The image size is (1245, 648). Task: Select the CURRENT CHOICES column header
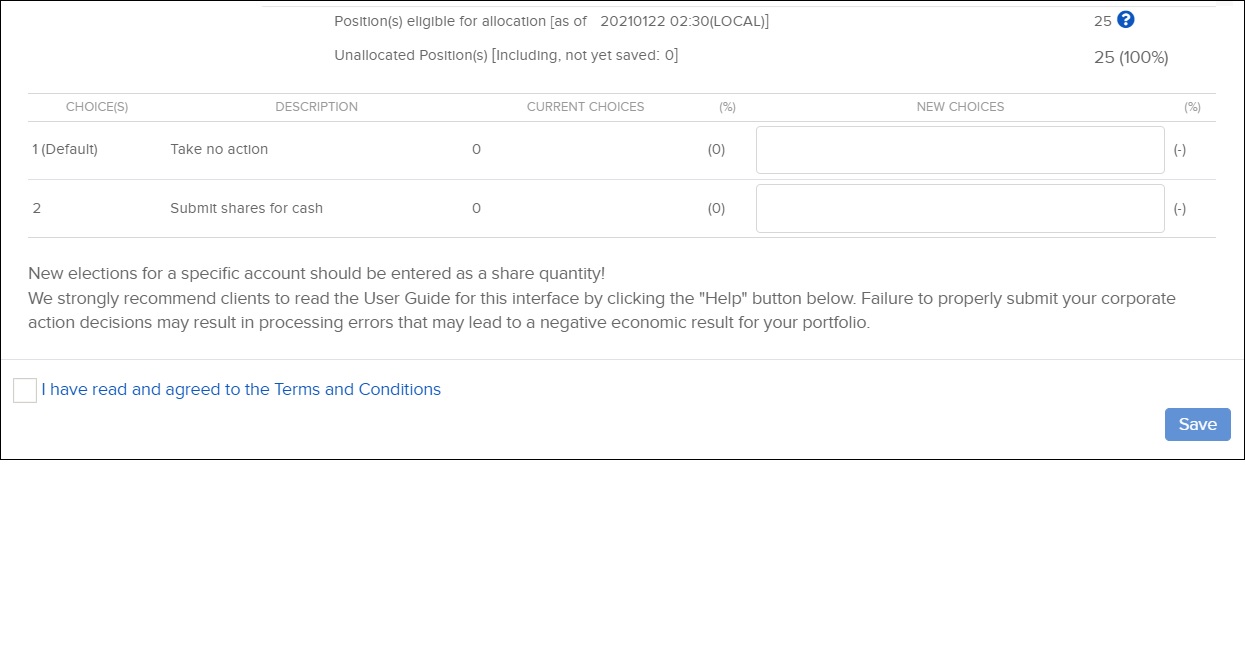click(x=585, y=107)
